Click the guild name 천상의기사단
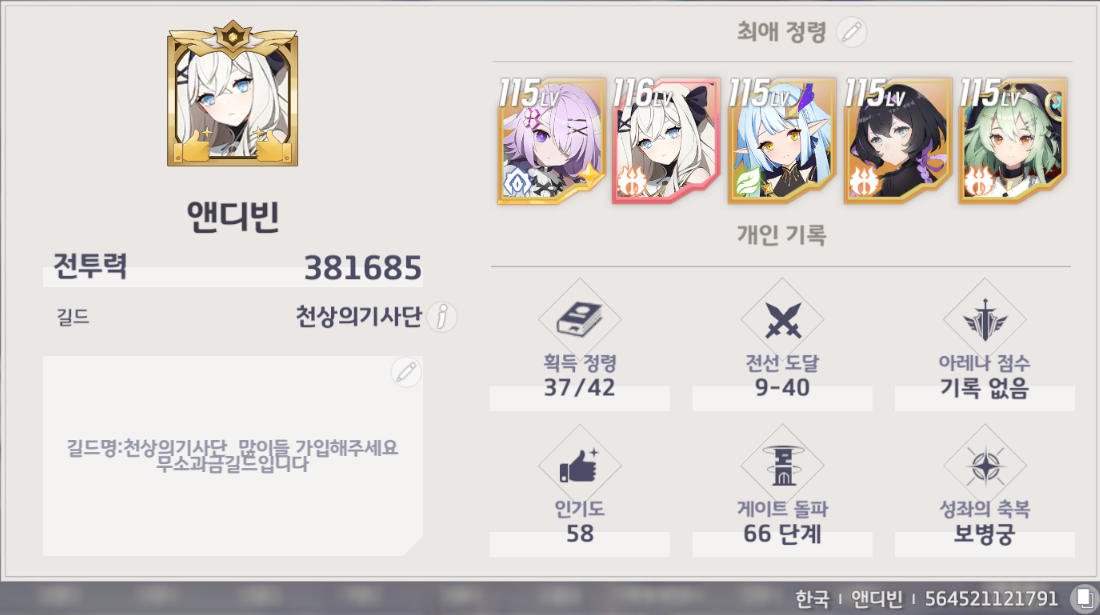Viewport: 1100px width, 615px height. tap(358, 317)
